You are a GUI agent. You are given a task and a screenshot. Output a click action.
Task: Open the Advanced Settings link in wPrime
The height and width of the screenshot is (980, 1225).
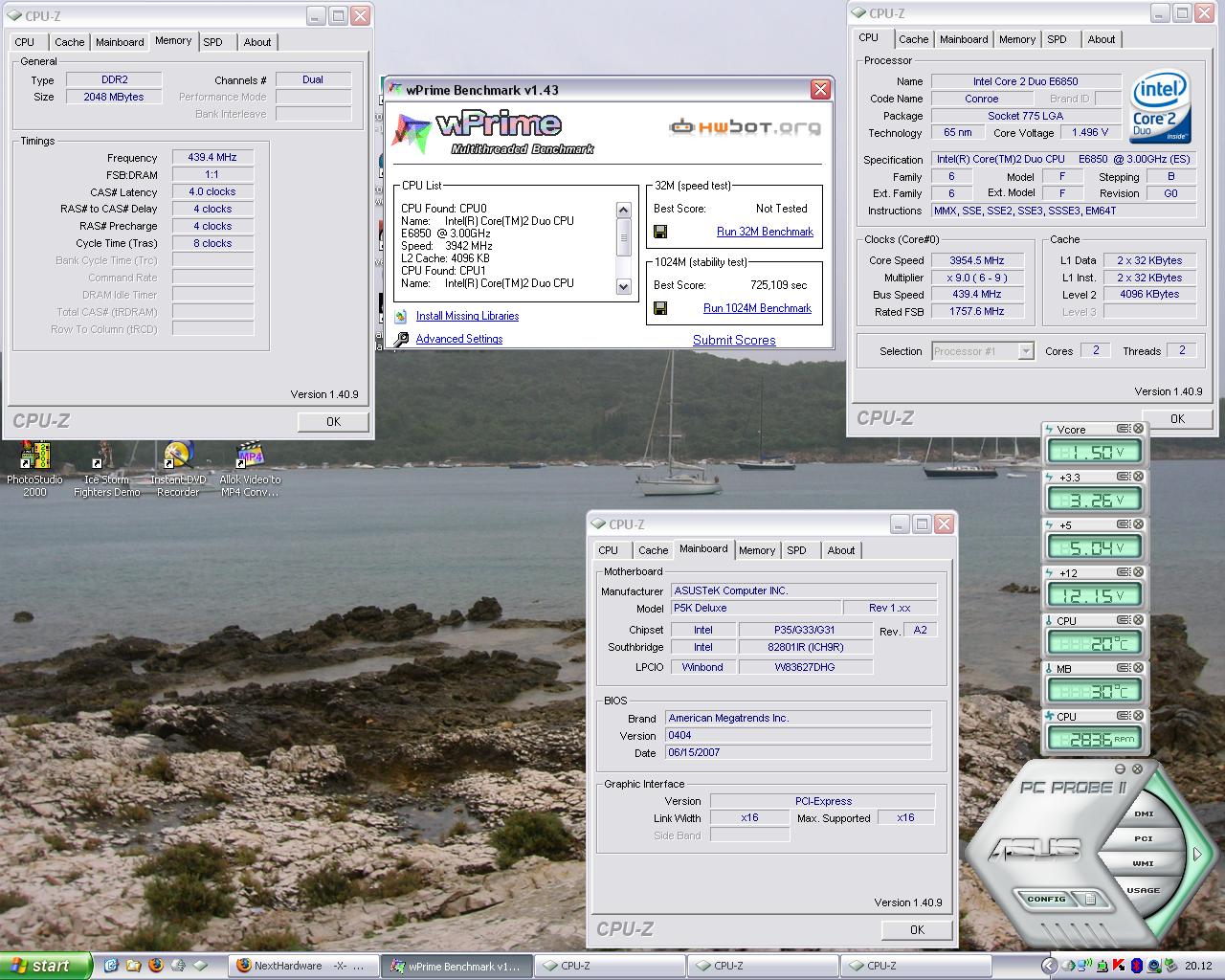point(459,339)
